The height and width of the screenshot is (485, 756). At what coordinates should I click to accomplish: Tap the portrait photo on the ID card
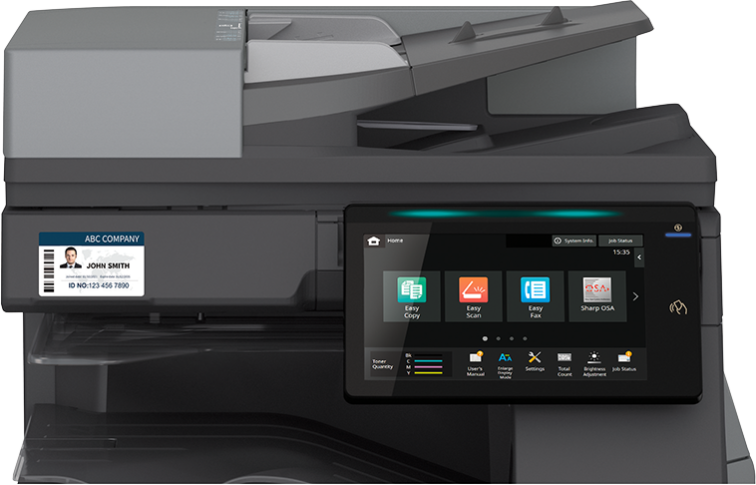click(70, 258)
